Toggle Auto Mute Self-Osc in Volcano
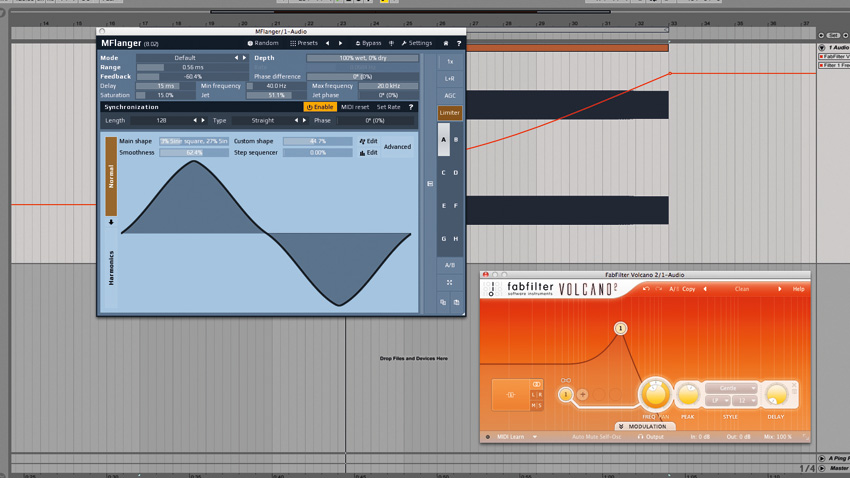Image resolution: width=850 pixels, height=478 pixels. 596,437
